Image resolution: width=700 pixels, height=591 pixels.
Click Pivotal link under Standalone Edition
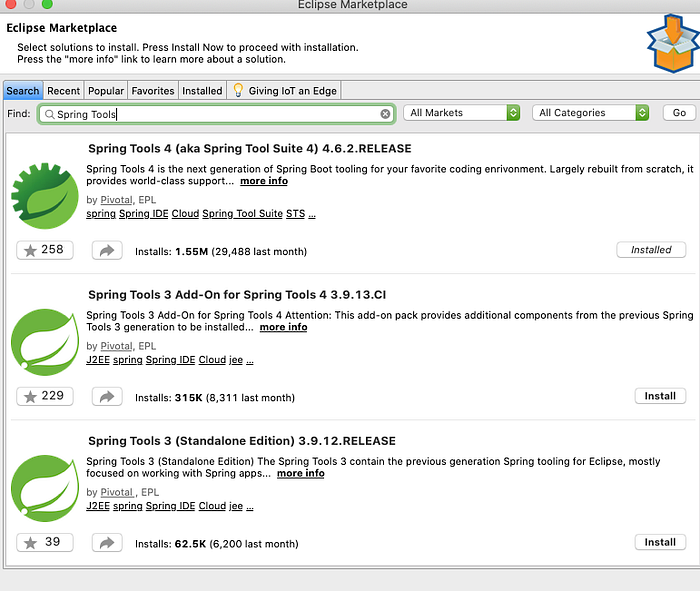(117, 492)
